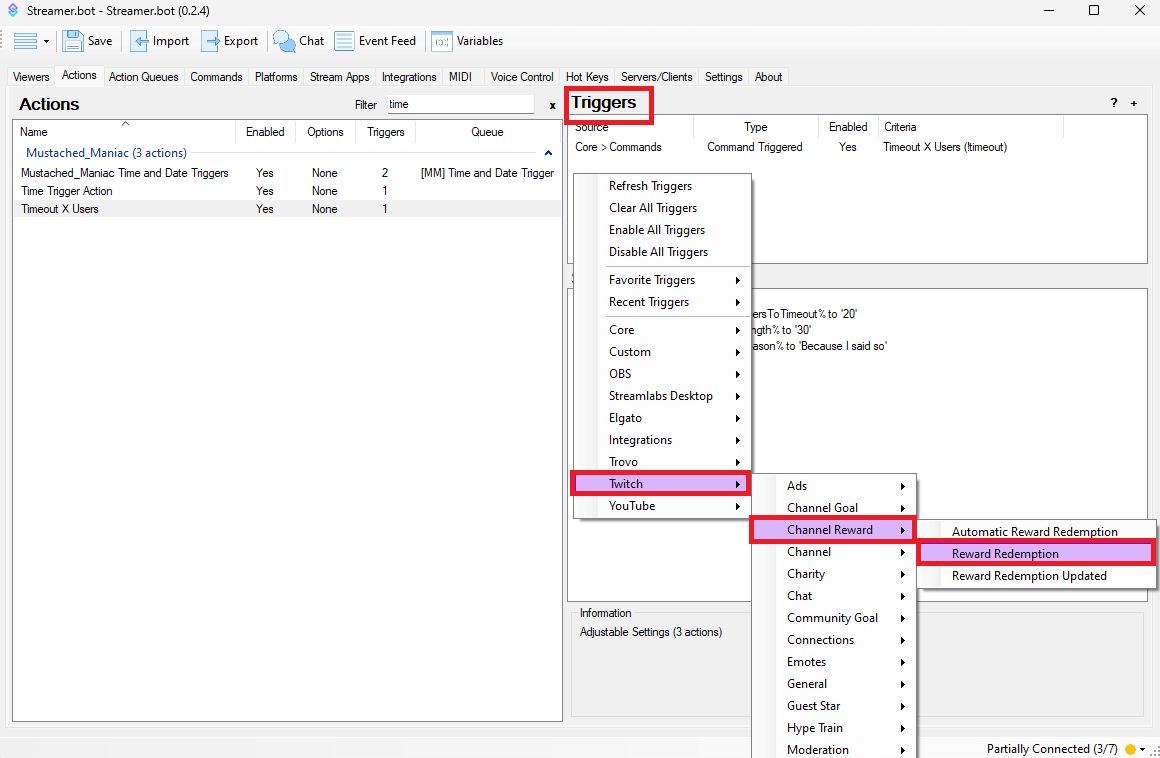Click the Export toolbar icon
The height and width of the screenshot is (758, 1160).
(210, 41)
